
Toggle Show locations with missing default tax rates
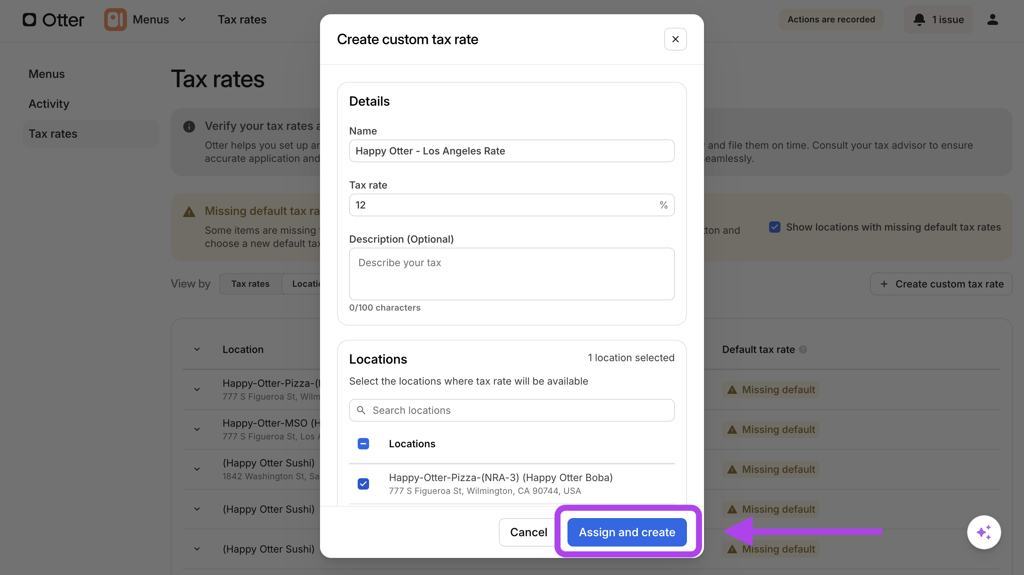click(x=774, y=227)
